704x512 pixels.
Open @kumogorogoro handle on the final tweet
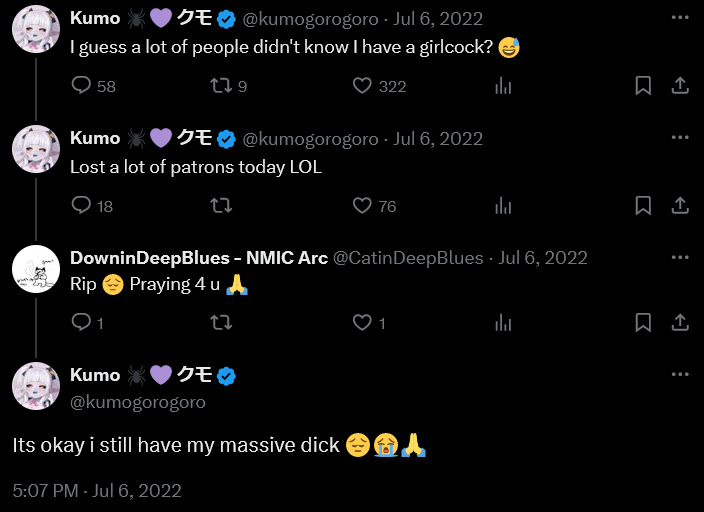pyautogui.click(x=138, y=402)
